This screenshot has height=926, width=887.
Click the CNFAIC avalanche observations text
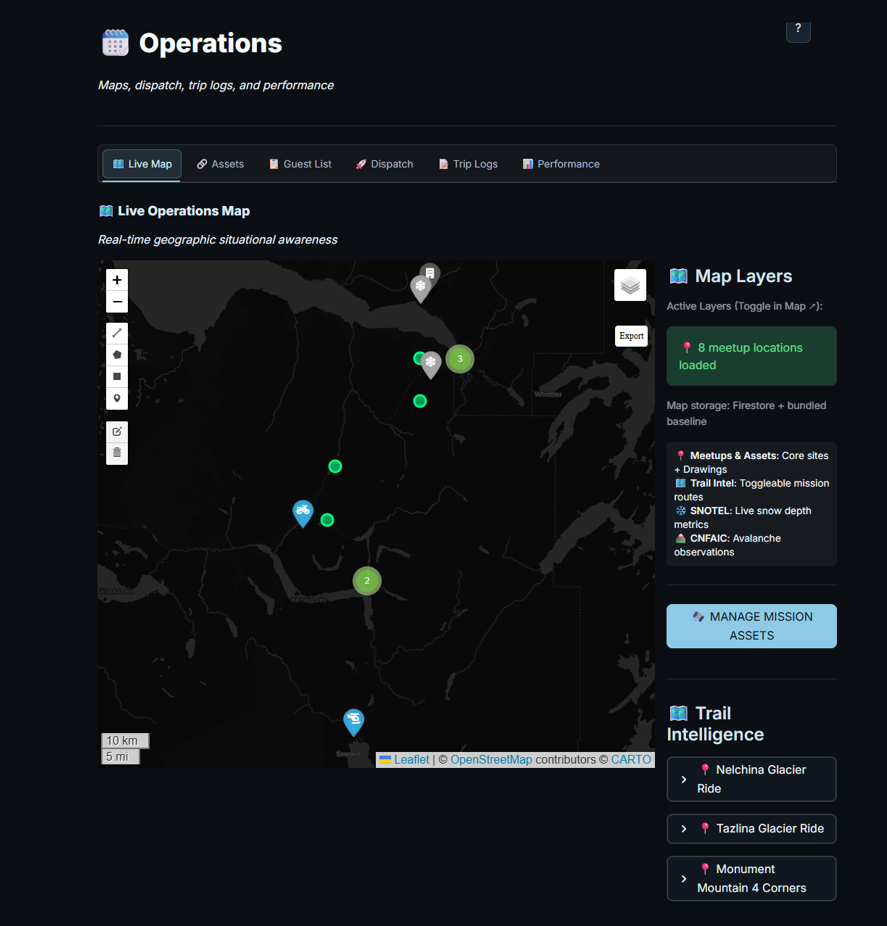point(728,545)
